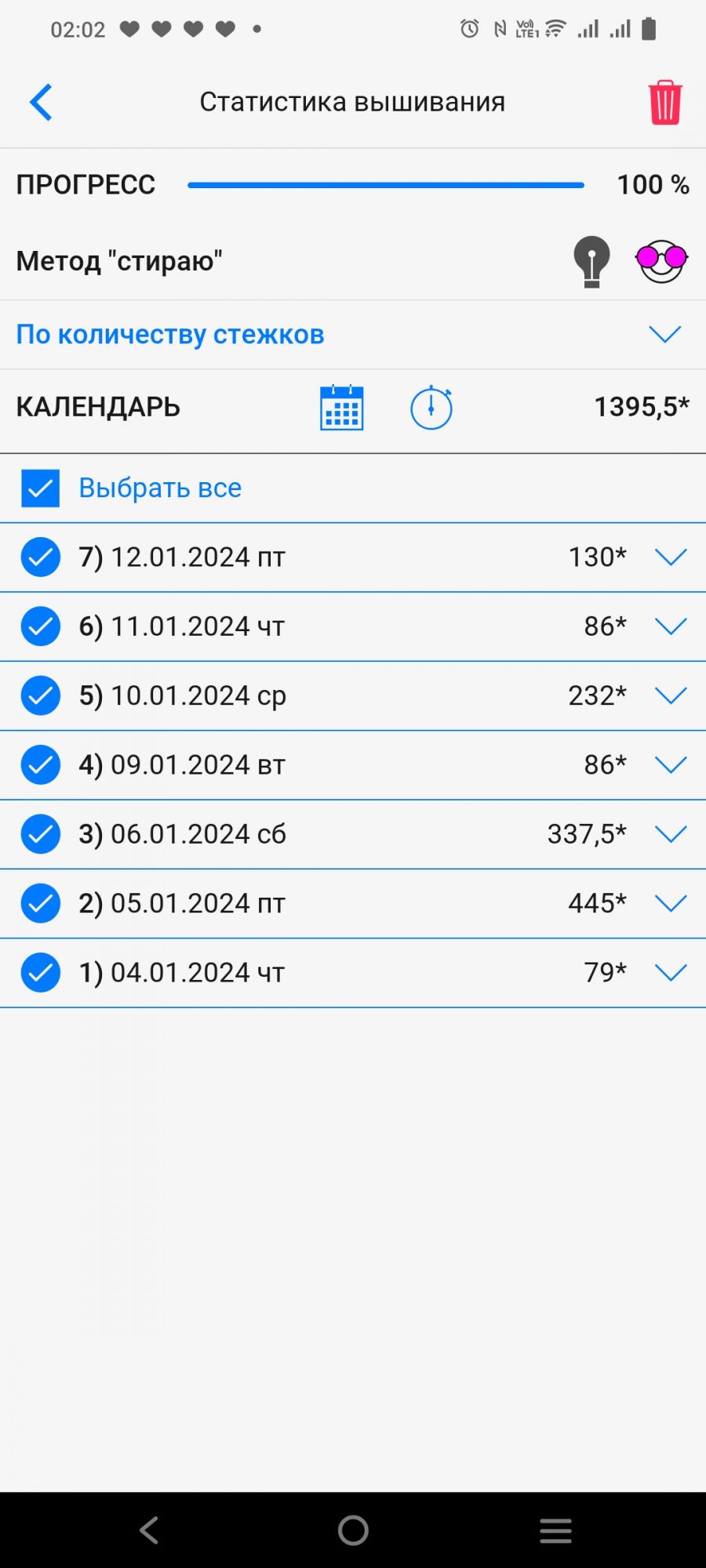Tap the stopwatch timer icon
The image size is (706, 1568).
pyautogui.click(x=431, y=408)
